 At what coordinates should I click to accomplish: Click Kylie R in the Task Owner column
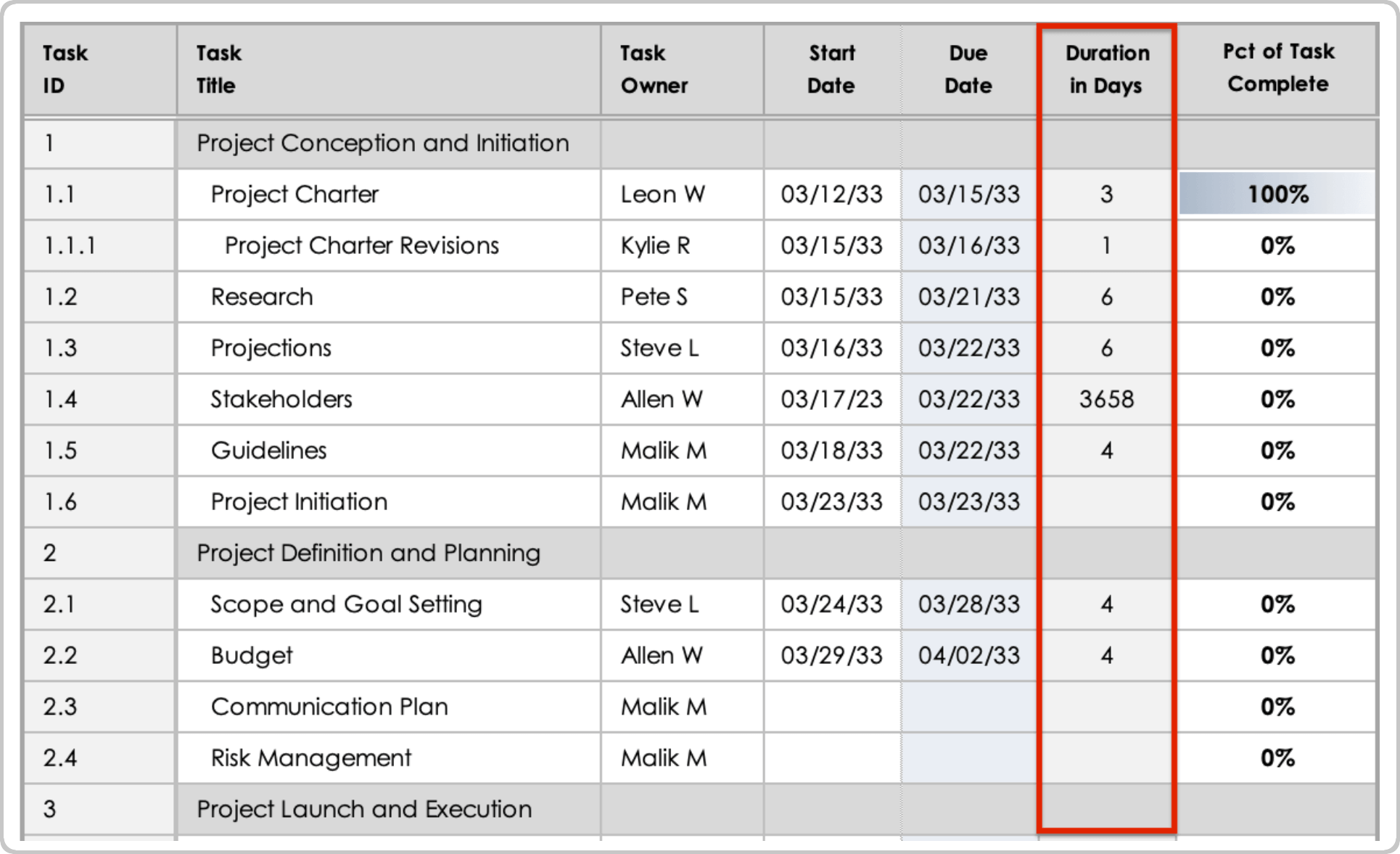coord(655,245)
